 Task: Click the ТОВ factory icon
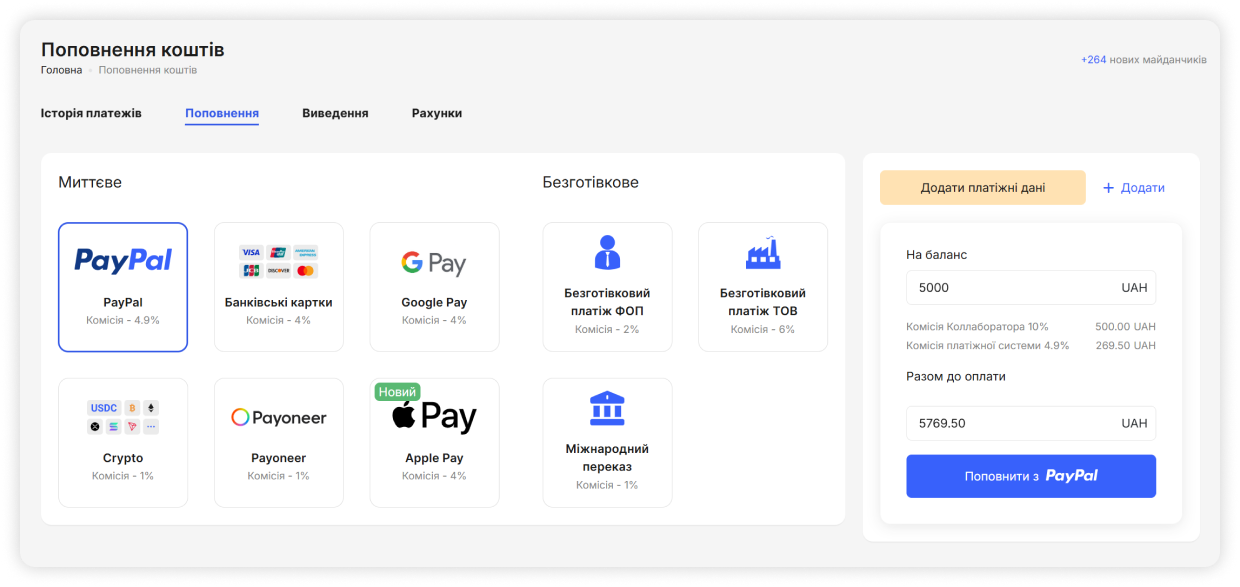763,253
